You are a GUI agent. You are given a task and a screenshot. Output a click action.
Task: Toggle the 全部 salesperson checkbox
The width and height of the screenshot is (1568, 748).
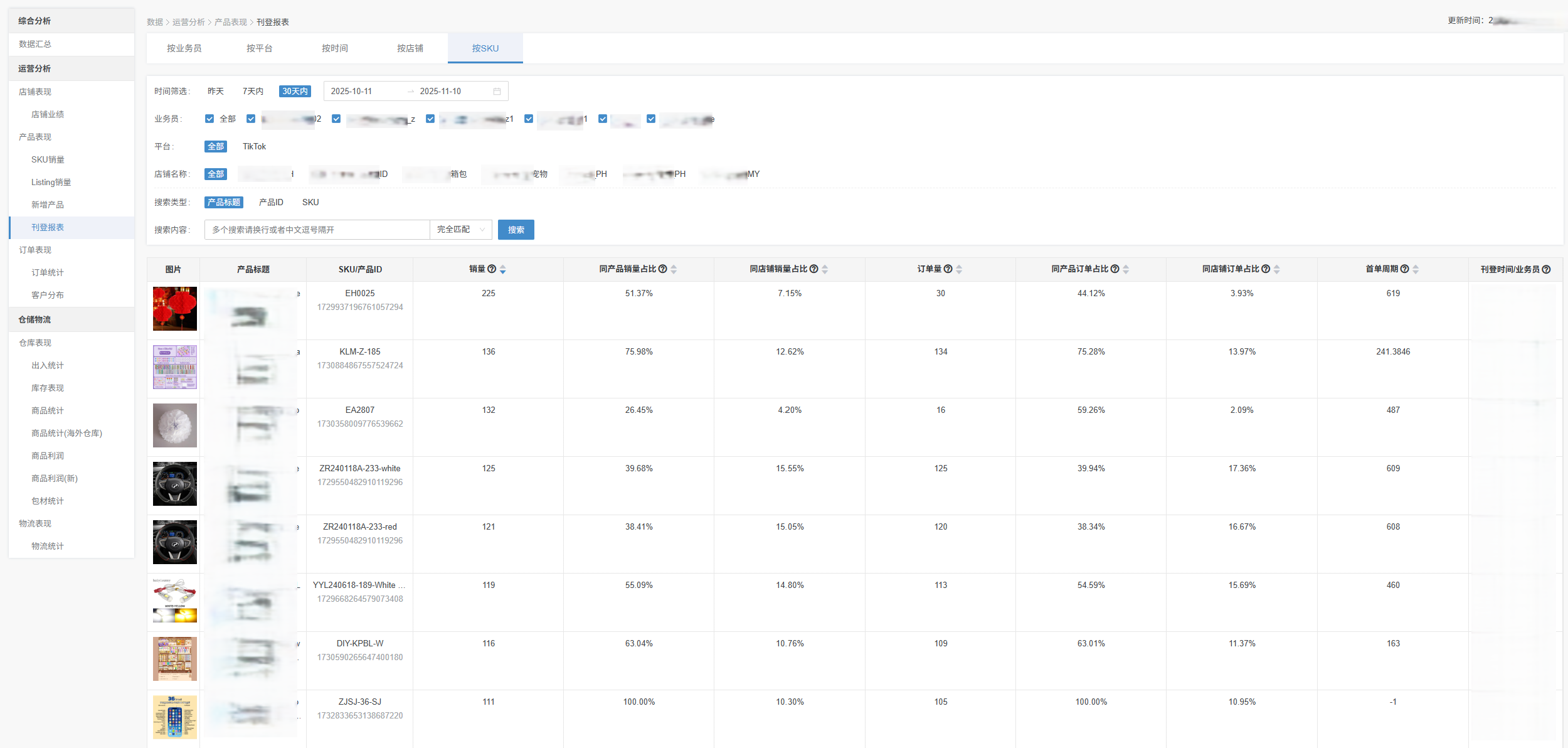[209, 119]
